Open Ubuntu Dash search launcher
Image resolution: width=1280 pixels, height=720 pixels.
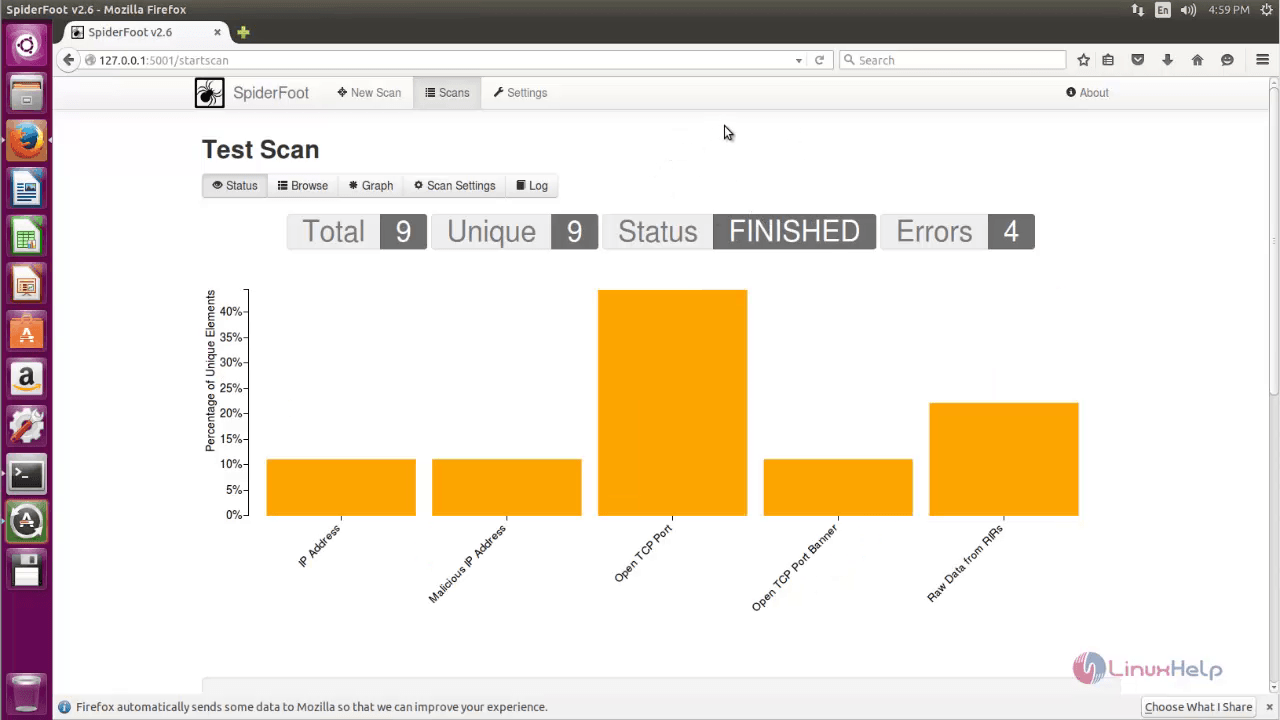point(26,45)
